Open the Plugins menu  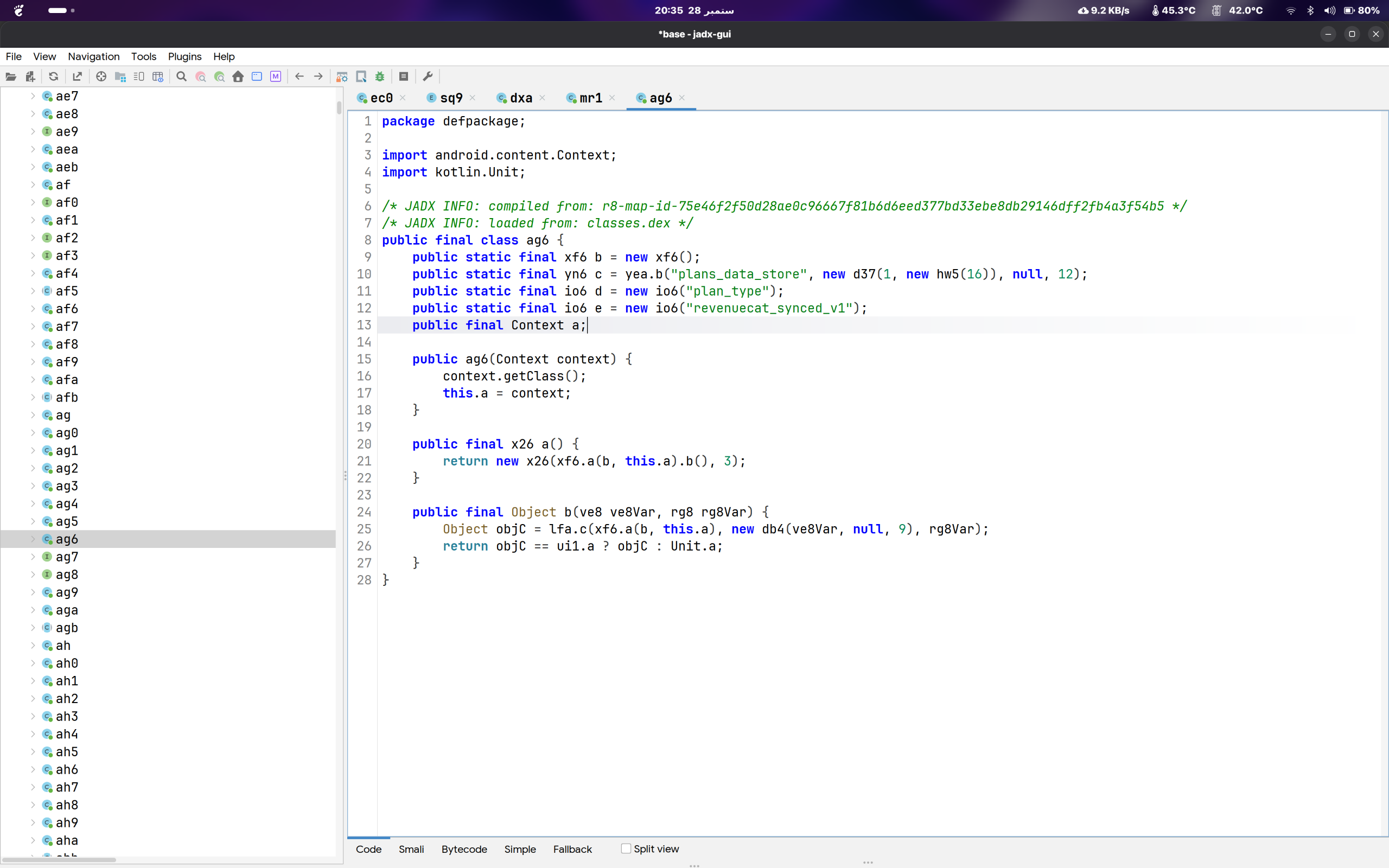(184, 56)
